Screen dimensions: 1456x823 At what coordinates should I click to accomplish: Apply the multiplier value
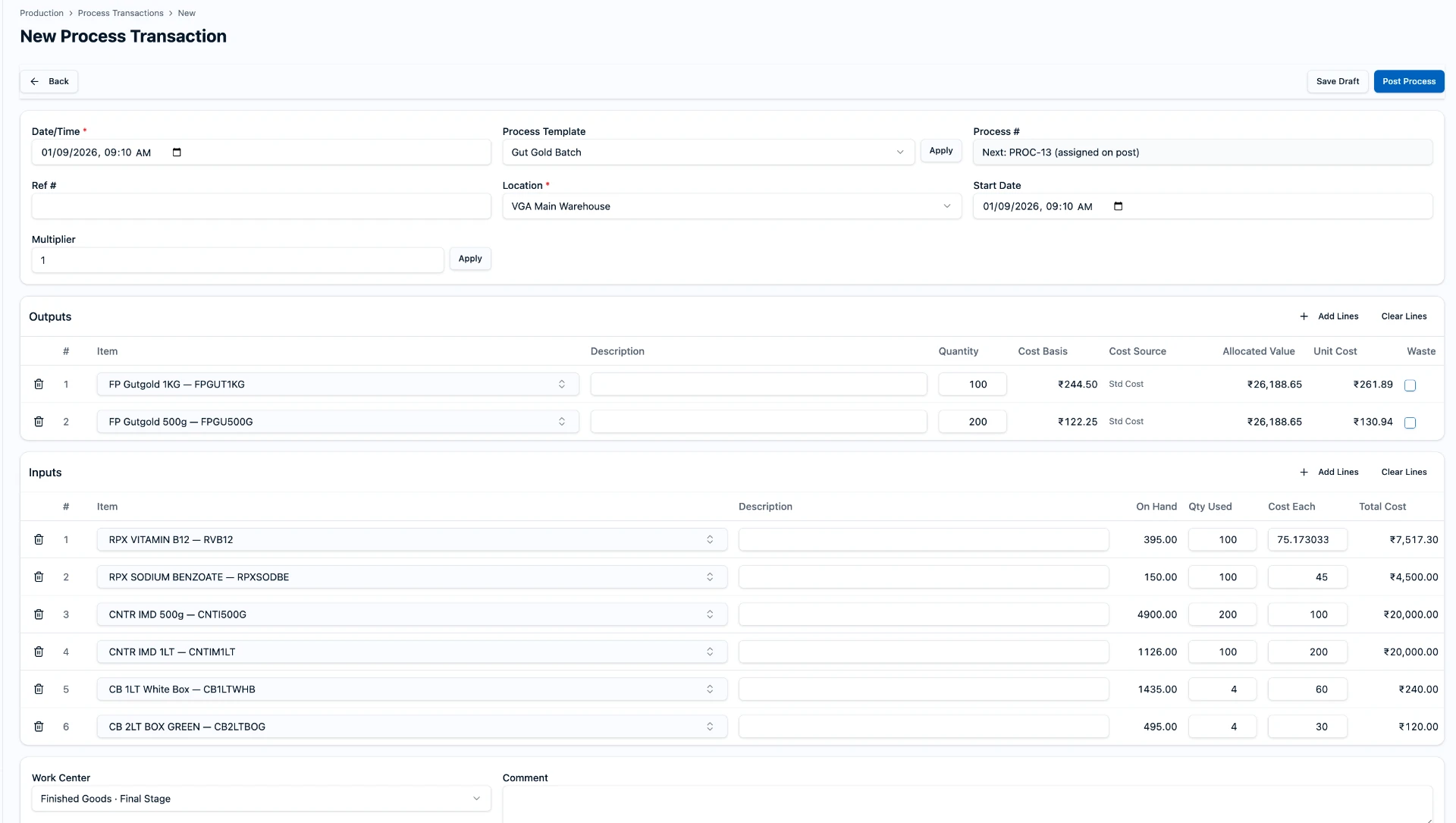click(470, 259)
